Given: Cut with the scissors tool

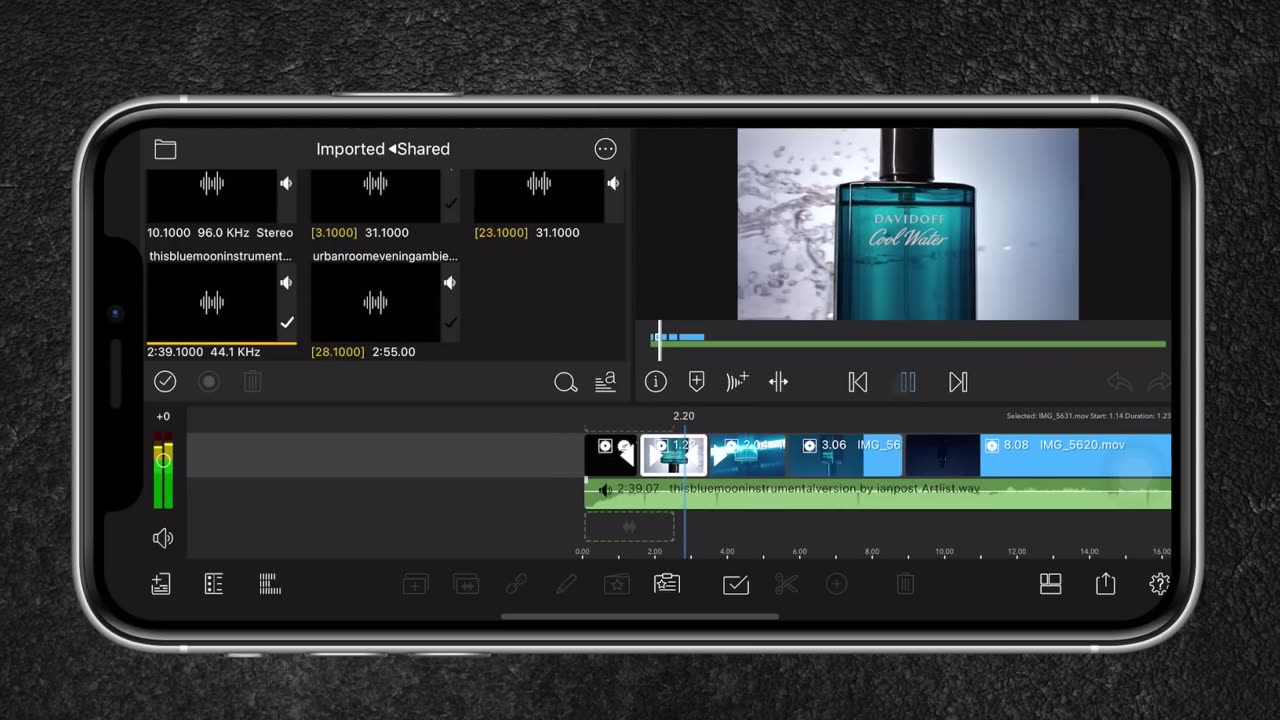Looking at the screenshot, I should click(787, 584).
